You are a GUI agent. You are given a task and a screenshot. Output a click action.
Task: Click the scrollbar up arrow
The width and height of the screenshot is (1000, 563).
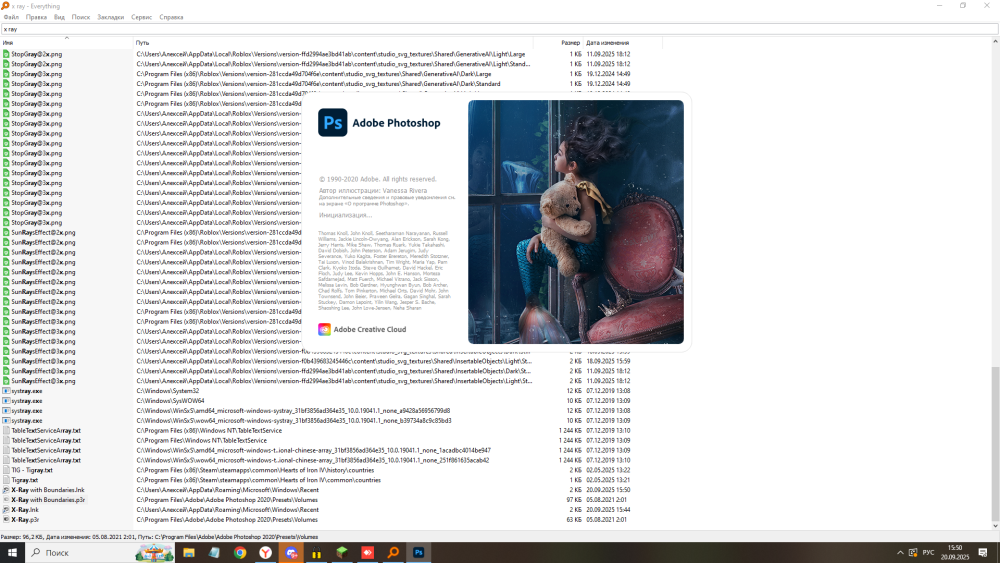tap(995, 41)
